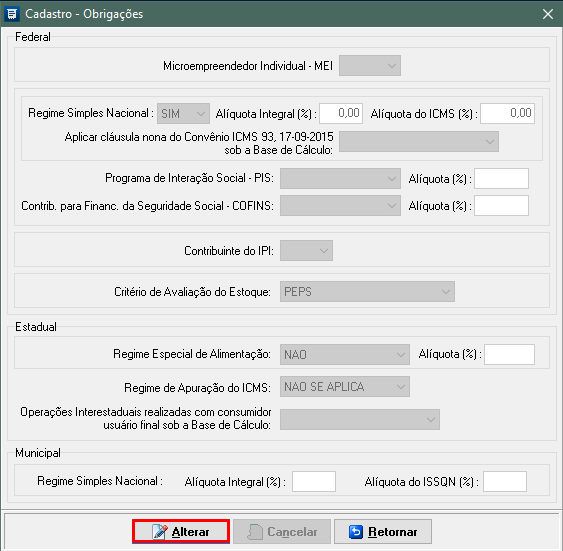Click the PIS Alíquota (%) field
This screenshot has width=563, height=551.
point(501,178)
